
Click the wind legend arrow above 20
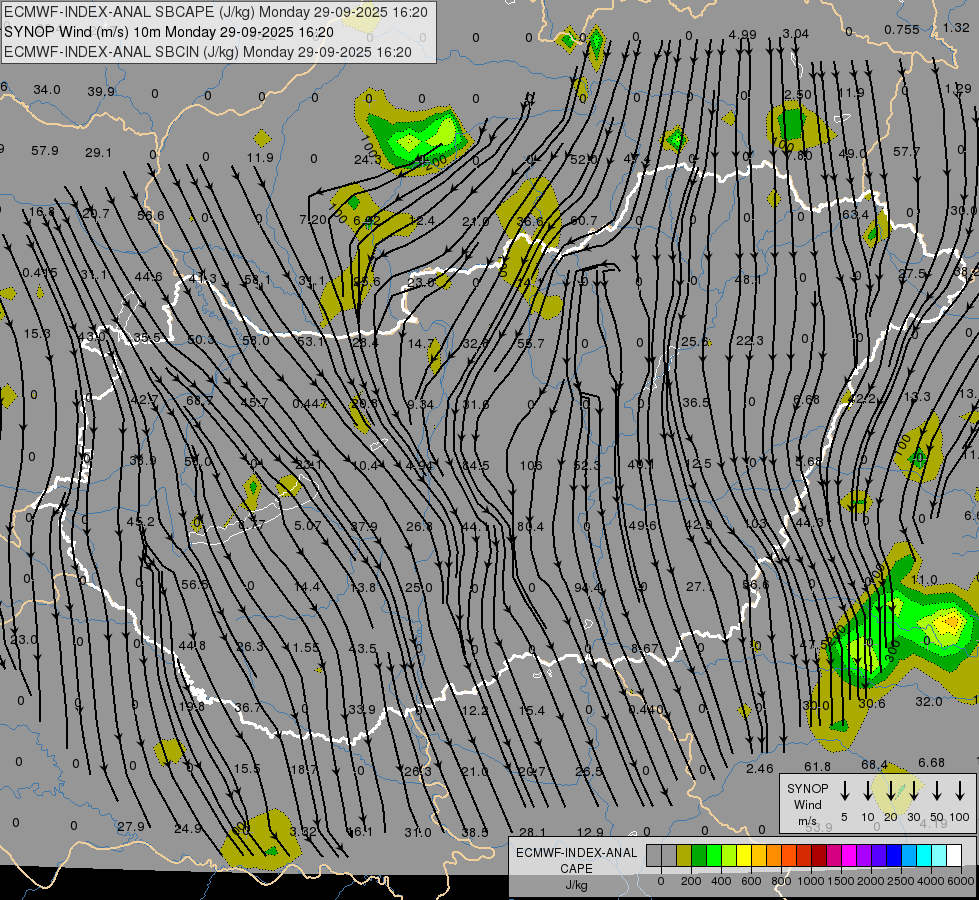[890, 791]
